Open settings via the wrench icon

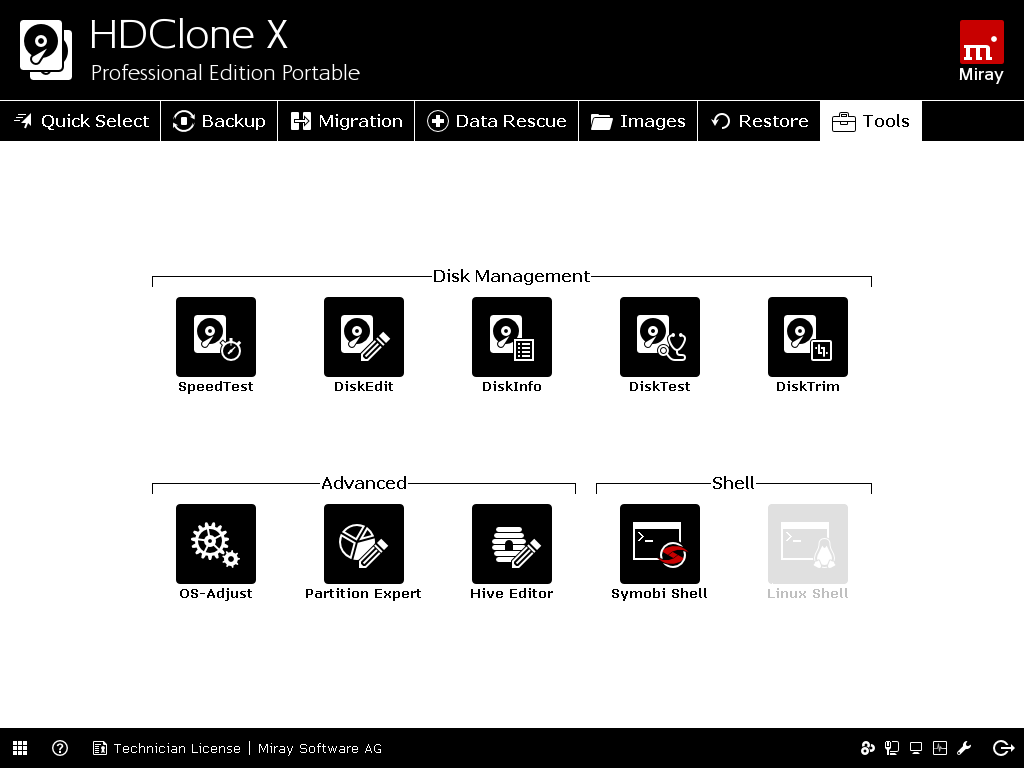[x=964, y=748]
